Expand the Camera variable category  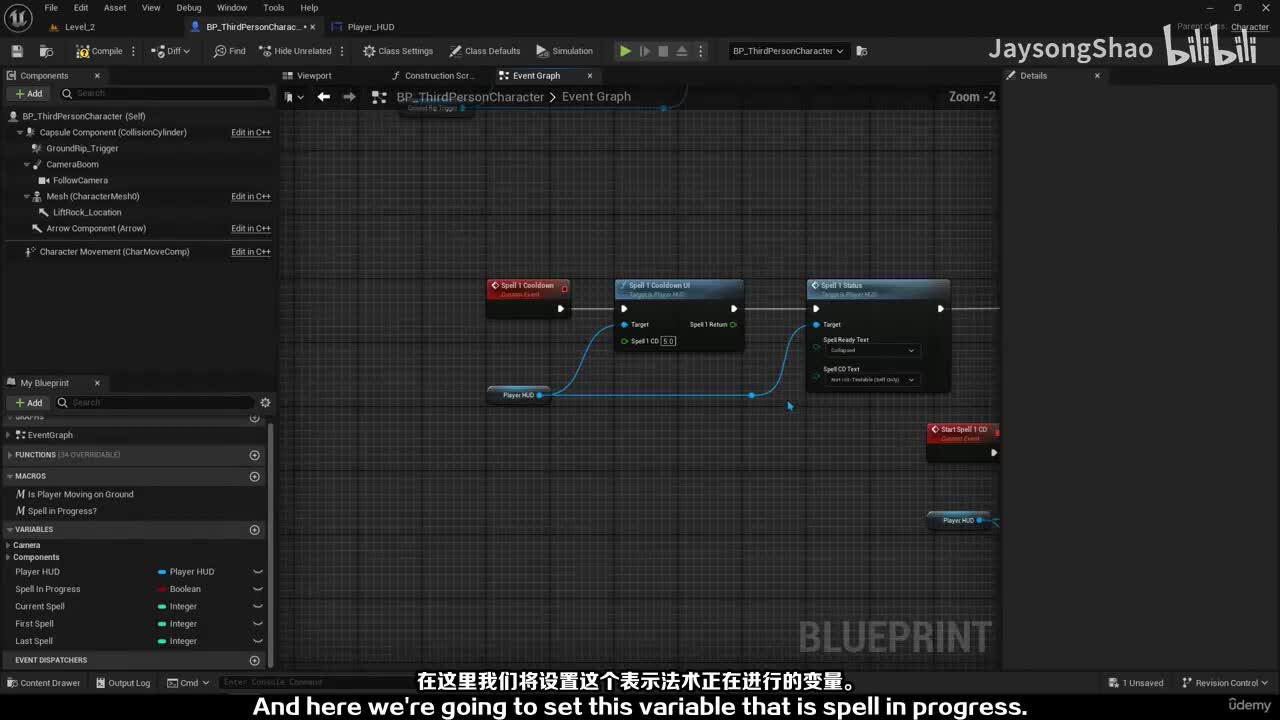pos(9,545)
